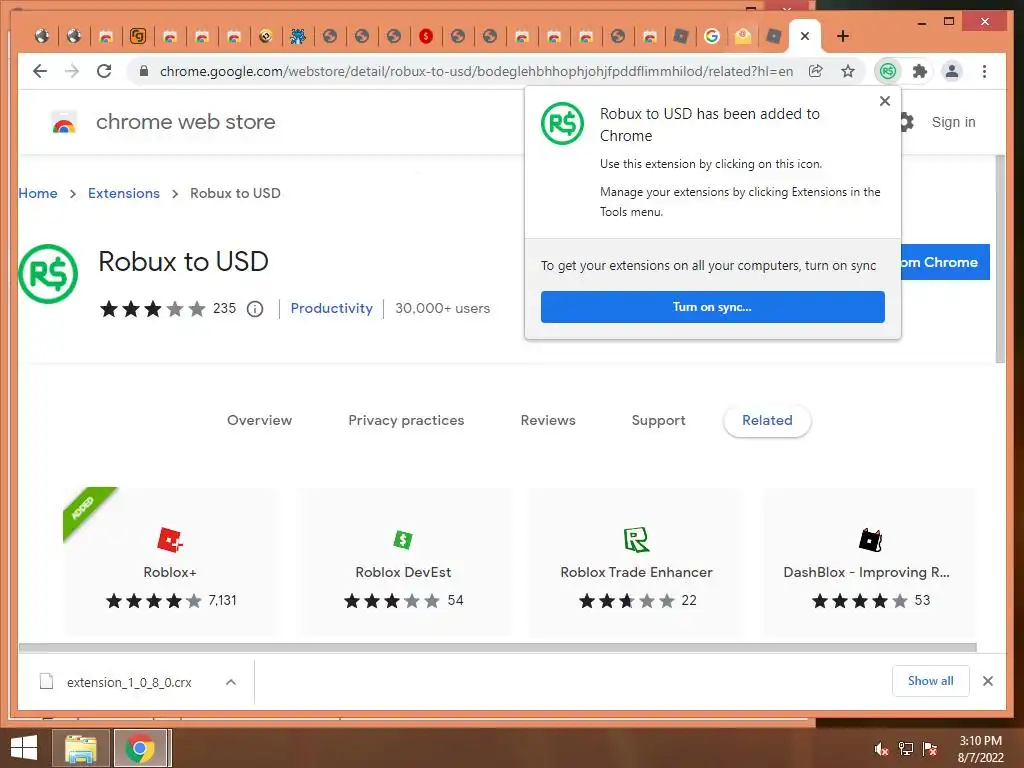Image resolution: width=1024 pixels, height=768 pixels.
Task: Click the 235 ratings count
Action: 224,308
